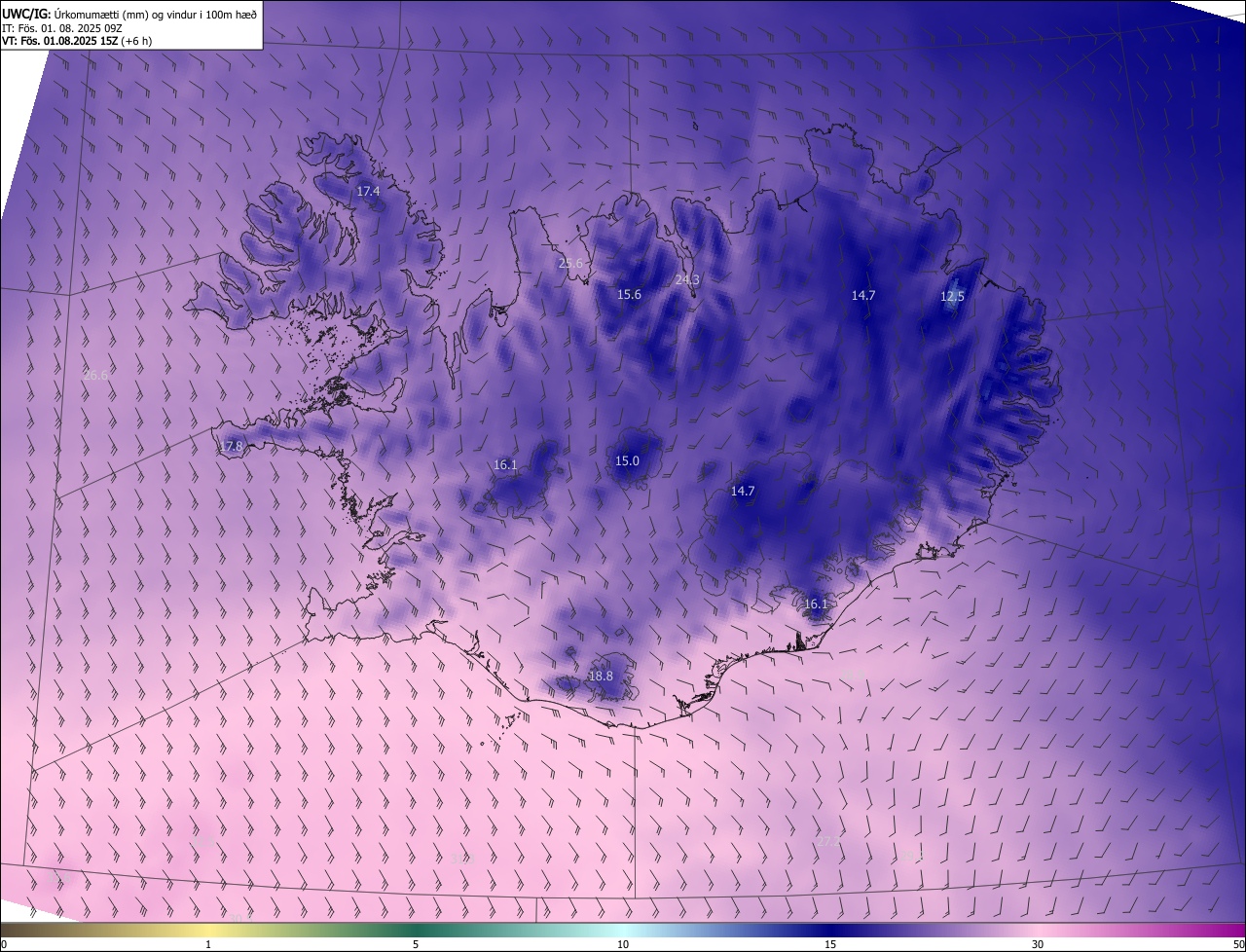Select the 25.6 value label

tap(570, 264)
